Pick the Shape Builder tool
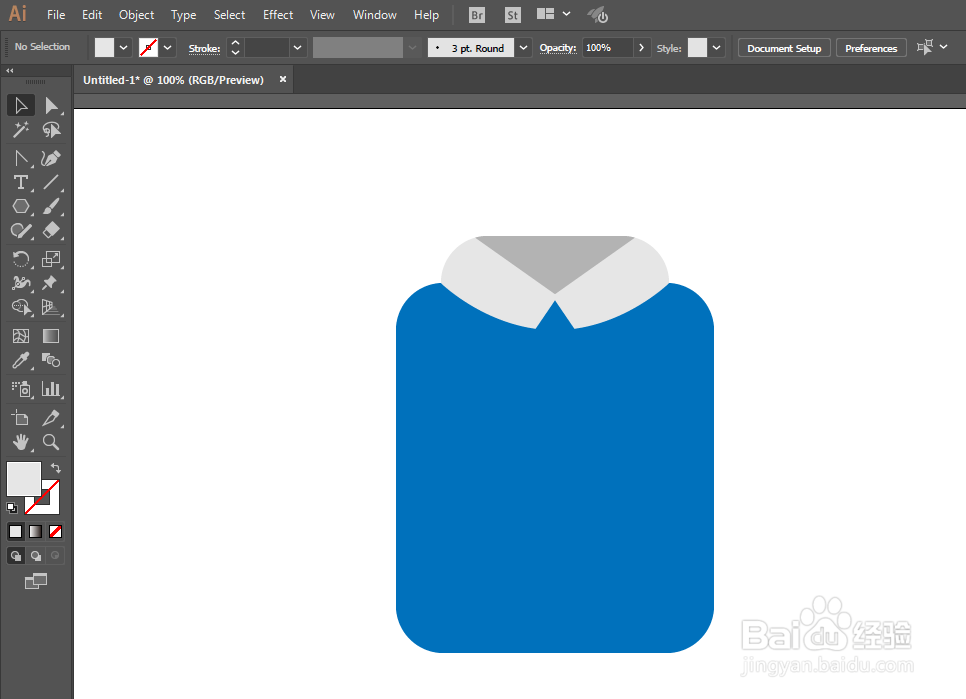The width and height of the screenshot is (966, 699). coord(21,307)
